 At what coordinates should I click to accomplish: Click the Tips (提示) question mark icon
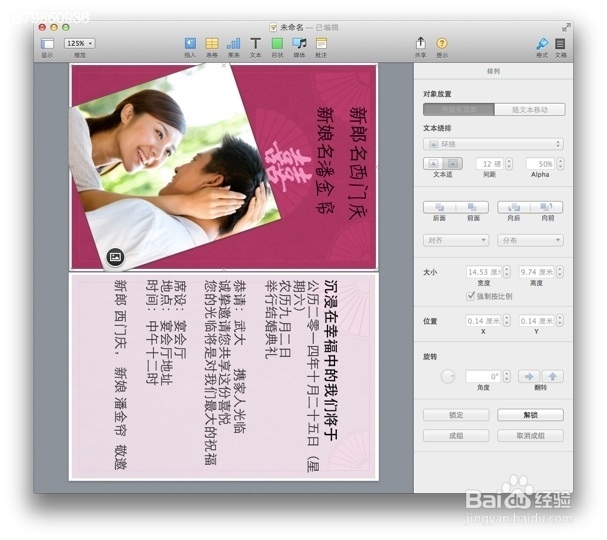[442, 43]
